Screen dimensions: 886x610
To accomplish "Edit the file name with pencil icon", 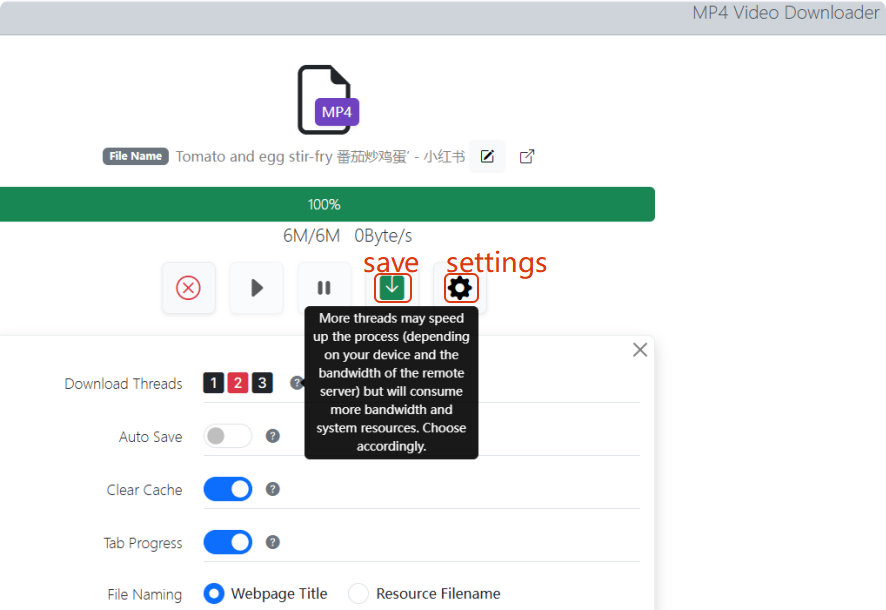I will 487,156.
